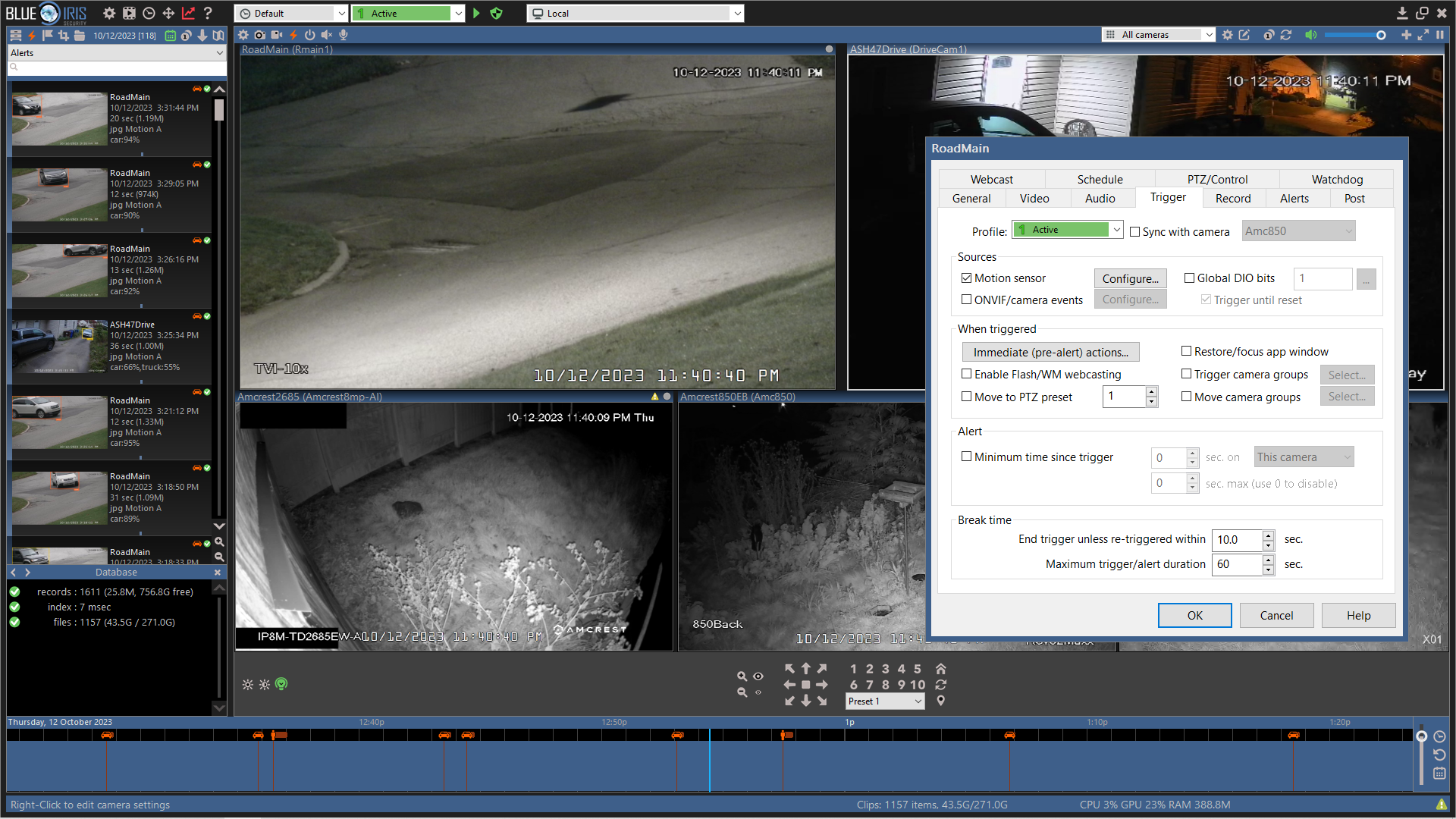
Task: Toggle Motion sensor checkbox
Action: click(x=967, y=278)
